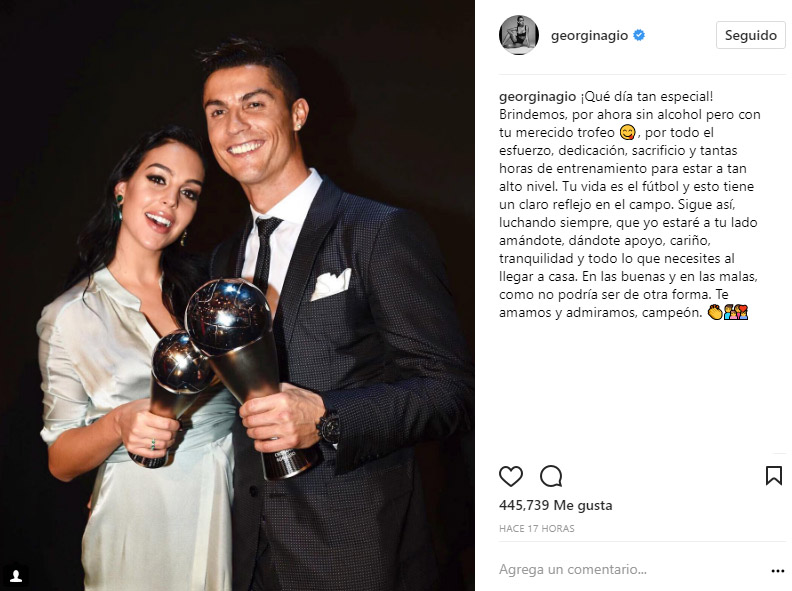Click the clapping hands emoji in caption
This screenshot has height=591, width=792.
coord(715,312)
